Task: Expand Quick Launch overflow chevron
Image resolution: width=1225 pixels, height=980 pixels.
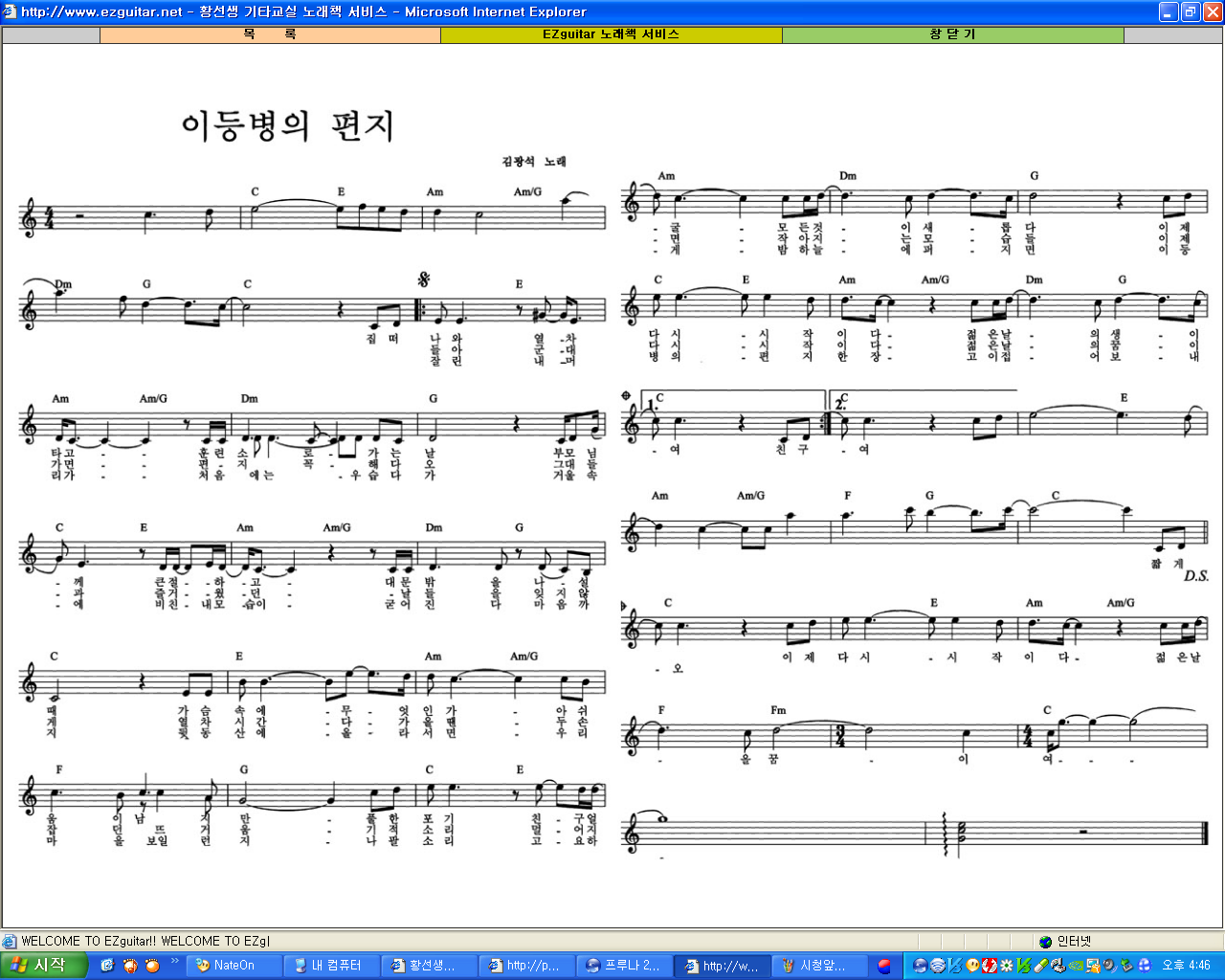Action: click(175, 961)
